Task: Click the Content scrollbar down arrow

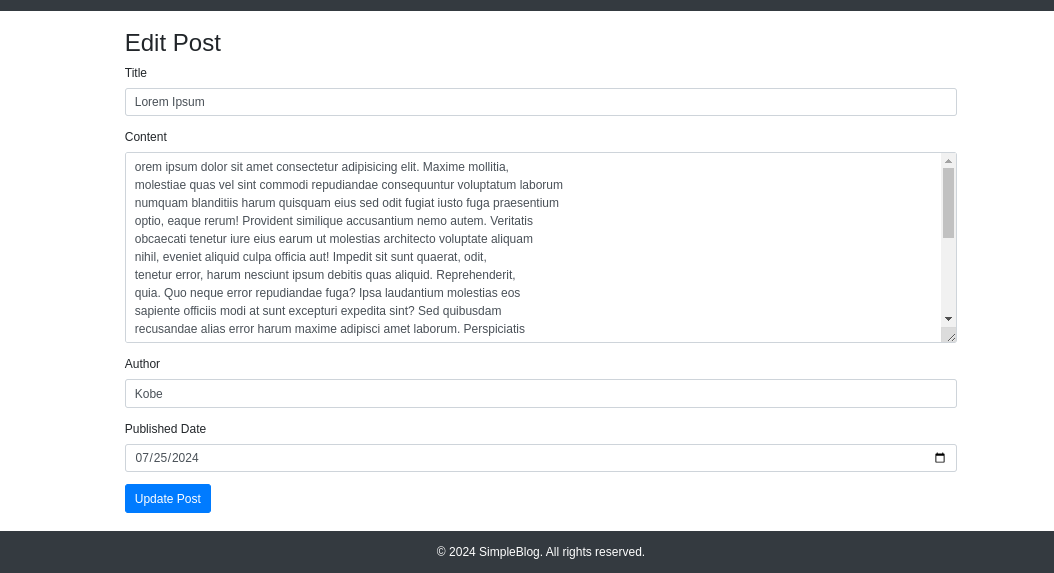Action: pyautogui.click(x=948, y=319)
